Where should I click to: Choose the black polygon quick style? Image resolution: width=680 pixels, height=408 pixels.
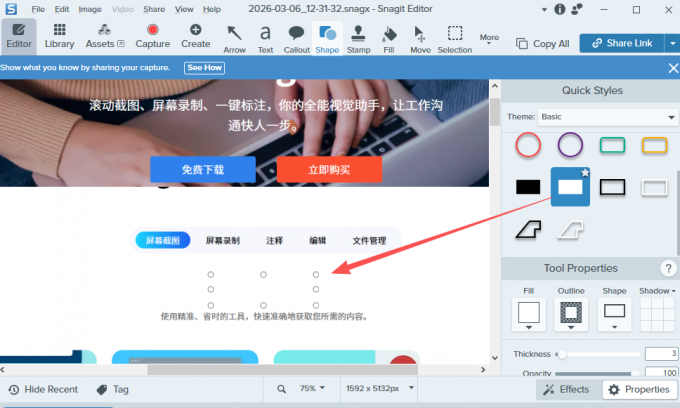pyautogui.click(x=528, y=229)
